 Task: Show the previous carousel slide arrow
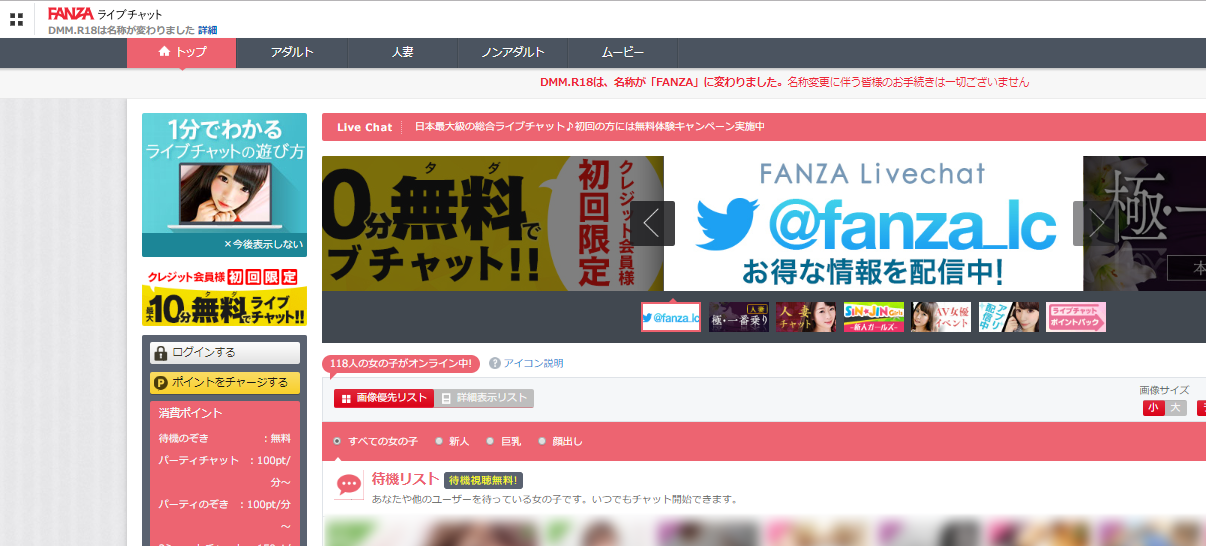click(x=652, y=223)
